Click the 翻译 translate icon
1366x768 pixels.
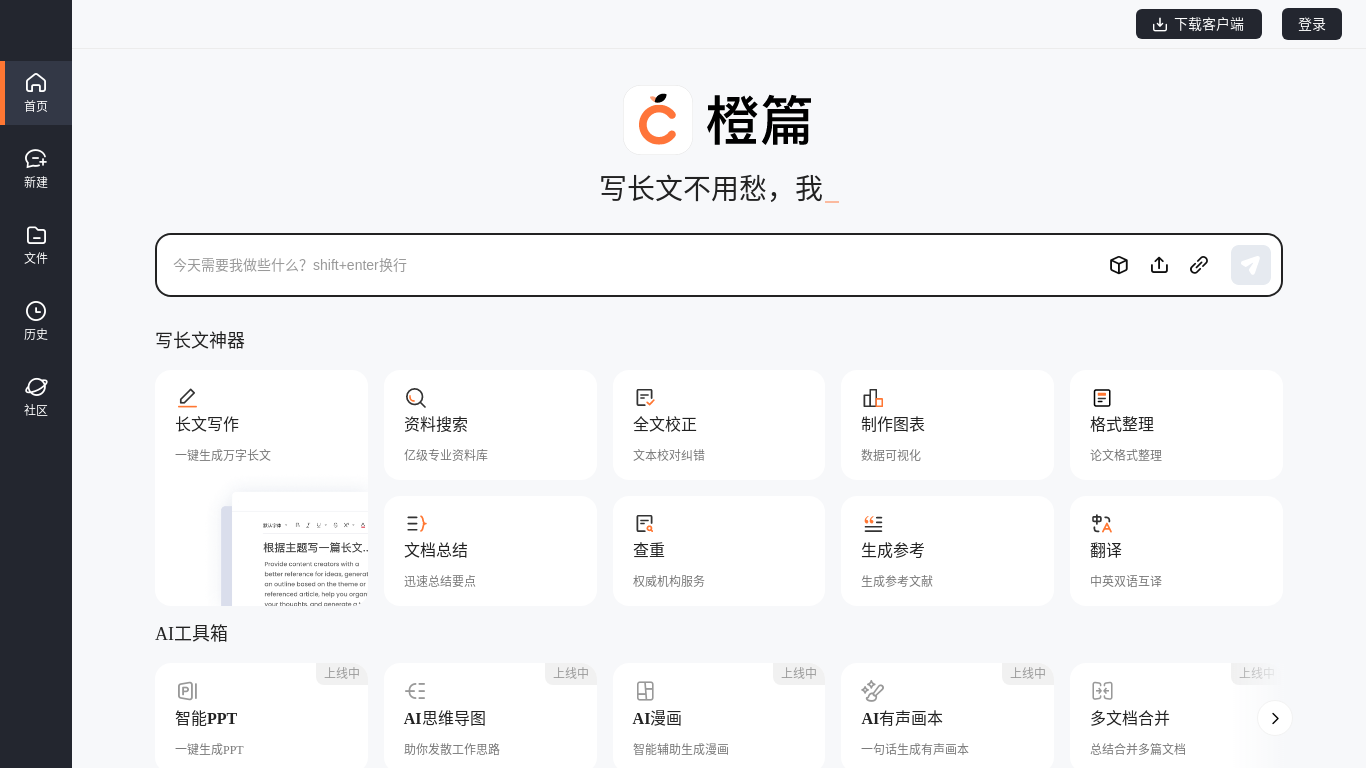coord(1102,524)
